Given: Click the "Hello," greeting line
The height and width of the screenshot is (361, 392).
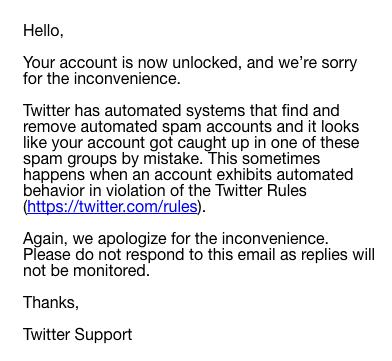Looking at the screenshot, I should (x=43, y=31).
